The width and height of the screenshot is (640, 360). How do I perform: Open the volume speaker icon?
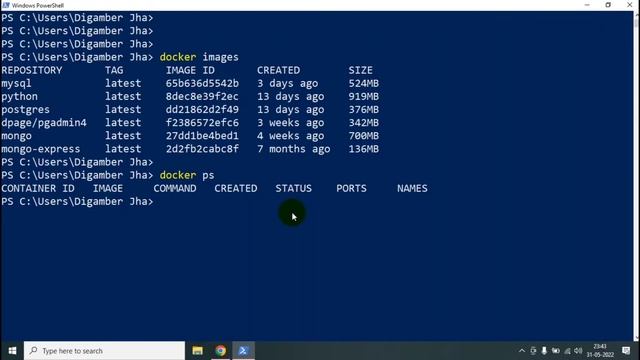578,351
